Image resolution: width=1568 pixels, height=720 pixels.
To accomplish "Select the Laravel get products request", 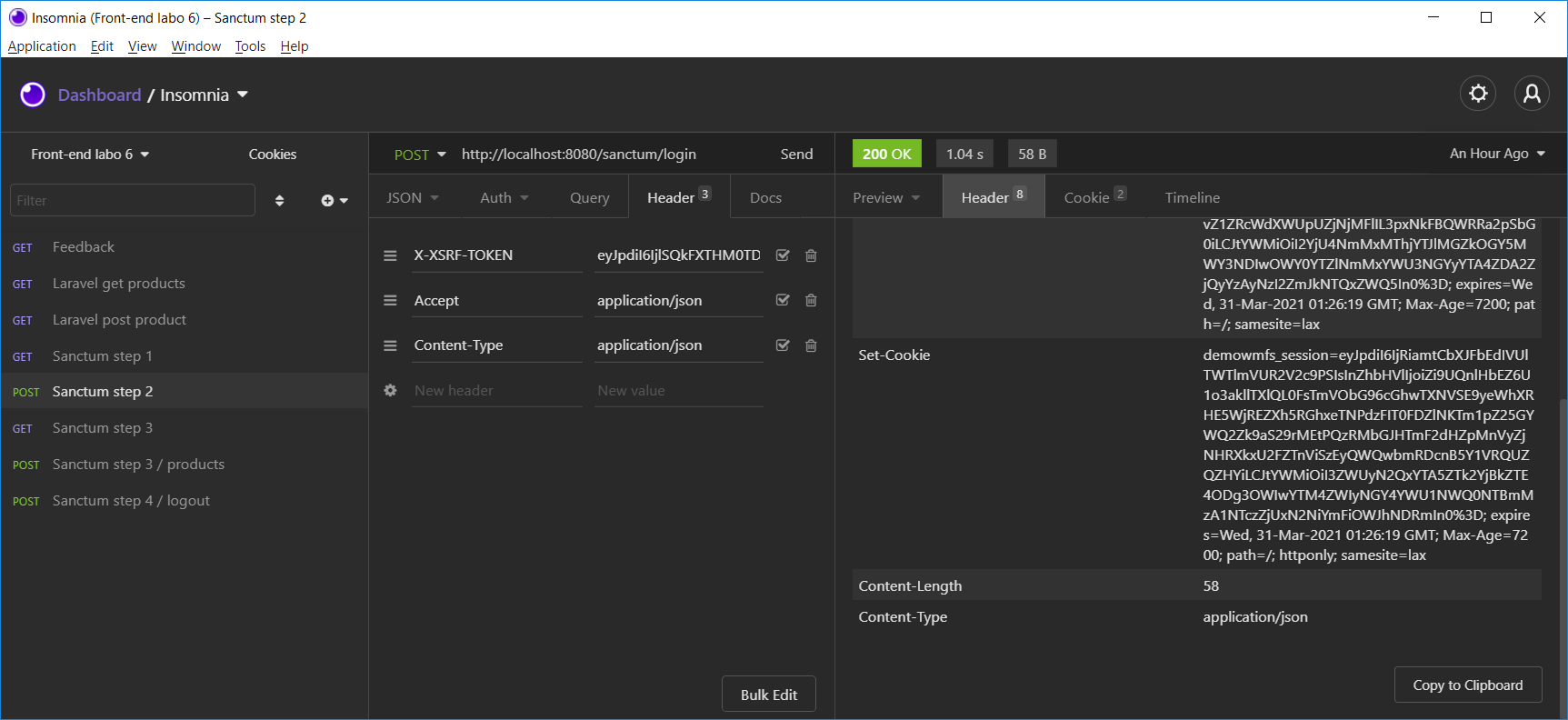I will pos(184,284).
